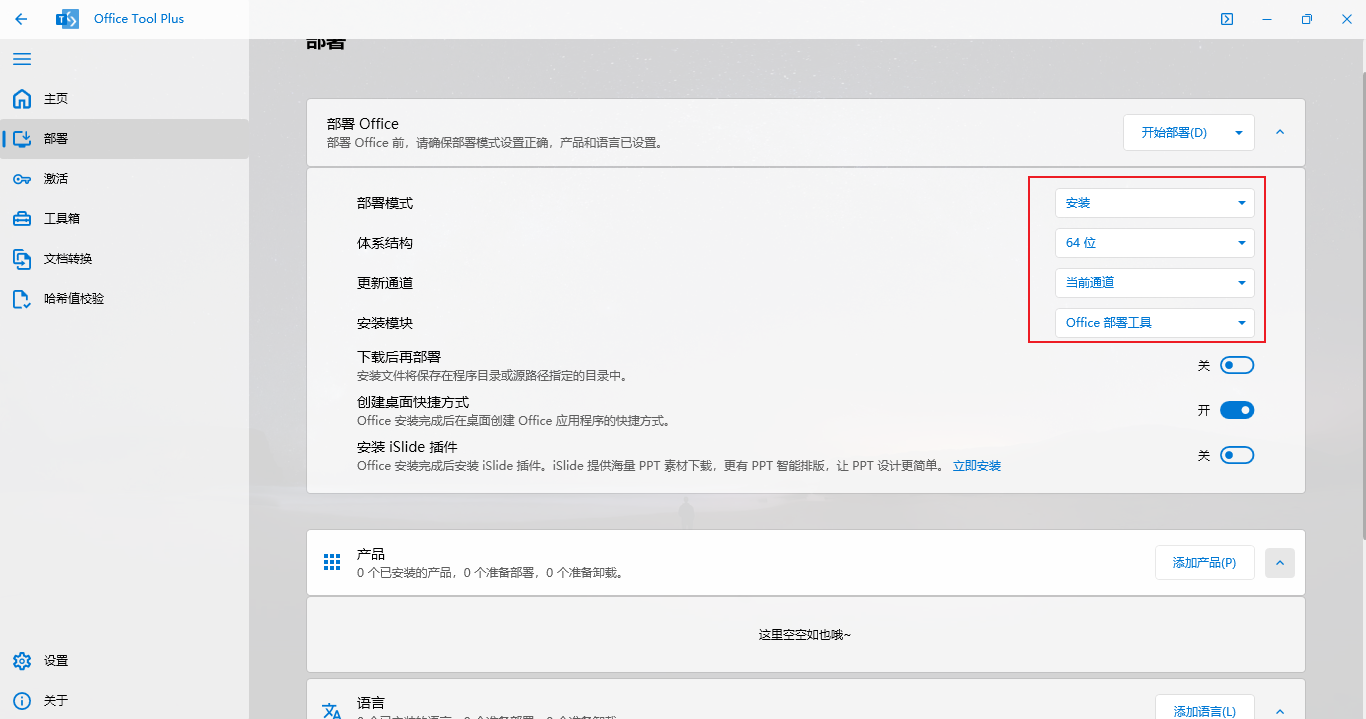1366x719 pixels.
Task: Click the back arrow icon
Action: coord(21,19)
